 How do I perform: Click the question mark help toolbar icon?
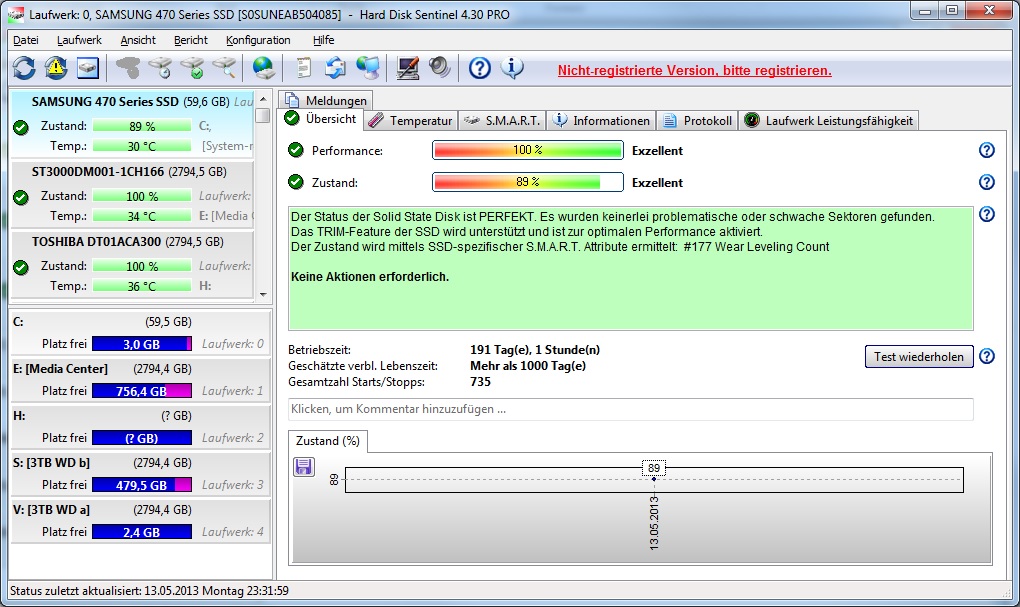click(x=479, y=68)
